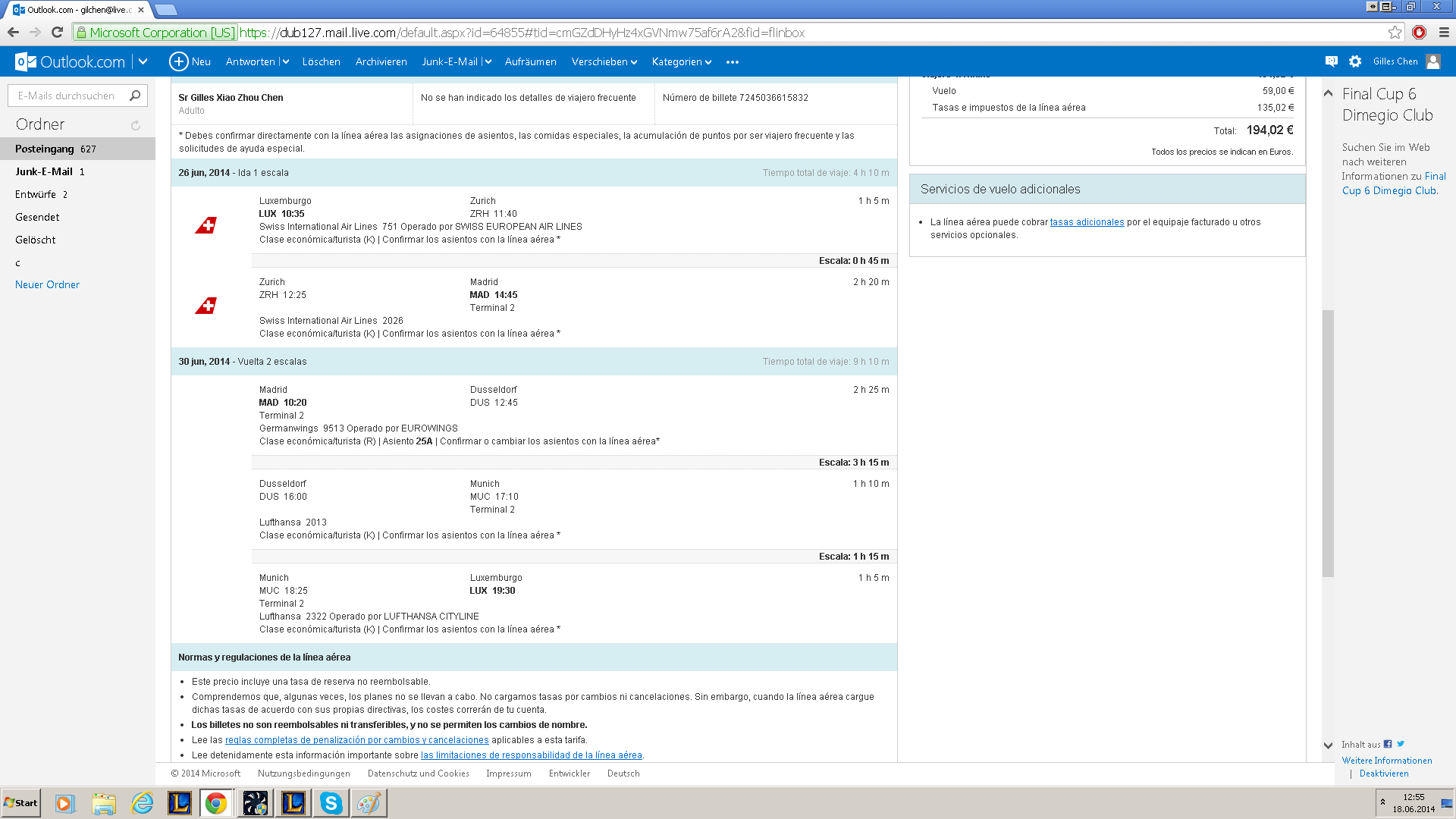Image resolution: width=1456 pixels, height=819 pixels.
Task: Click the red extension icon in Chrome toolbar
Action: pos(1420,32)
